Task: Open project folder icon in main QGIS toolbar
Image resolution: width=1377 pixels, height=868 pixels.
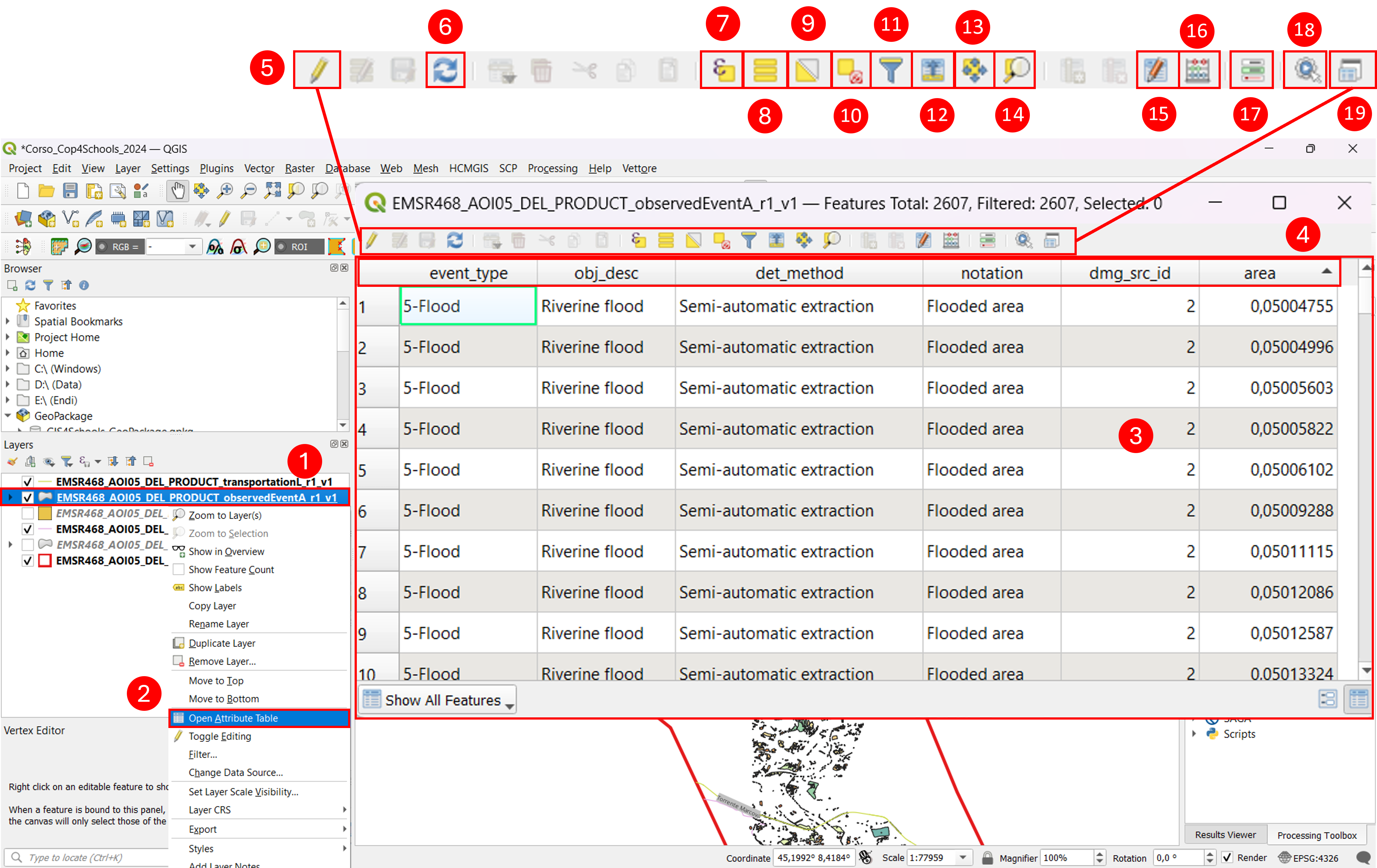Action: [x=46, y=190]
